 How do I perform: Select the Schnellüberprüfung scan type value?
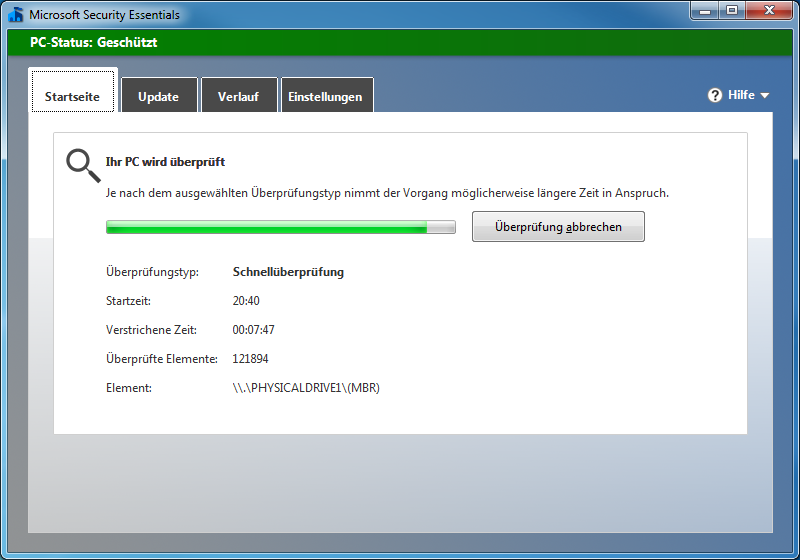coord(288,272)
